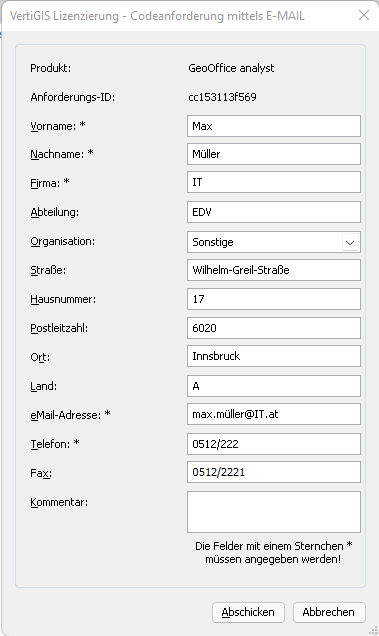Click the Fax label
This screenshot has height=636, width=379.
click(x=41, y=473)
